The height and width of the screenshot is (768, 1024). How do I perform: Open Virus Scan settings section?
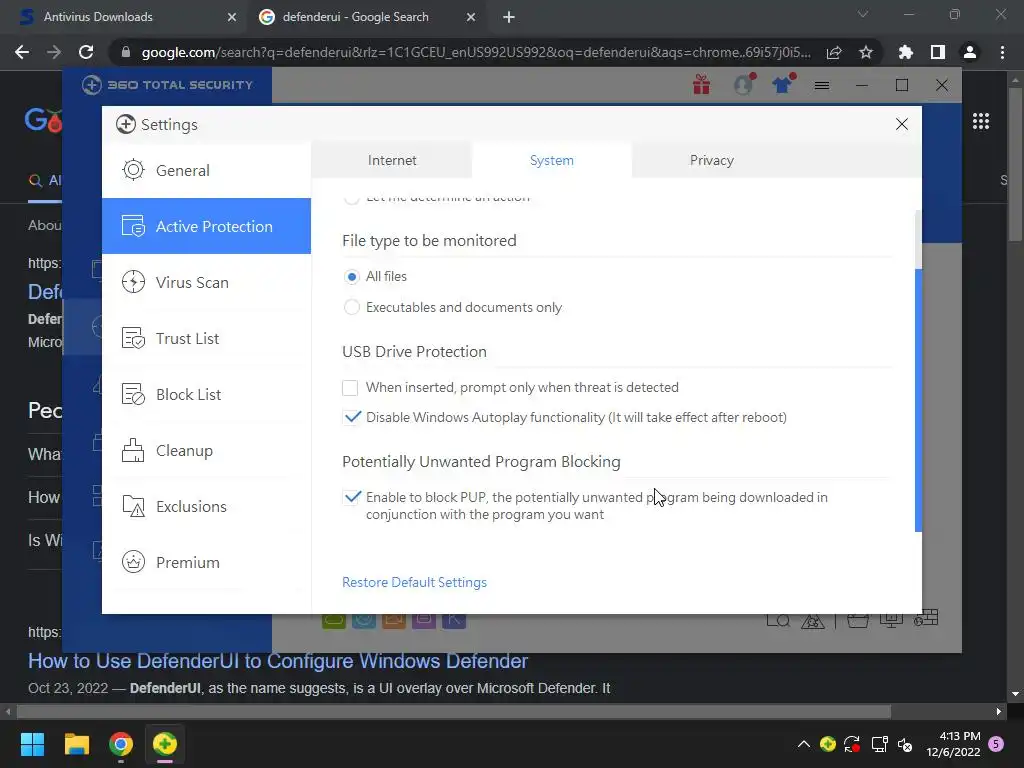pos(206,283)
